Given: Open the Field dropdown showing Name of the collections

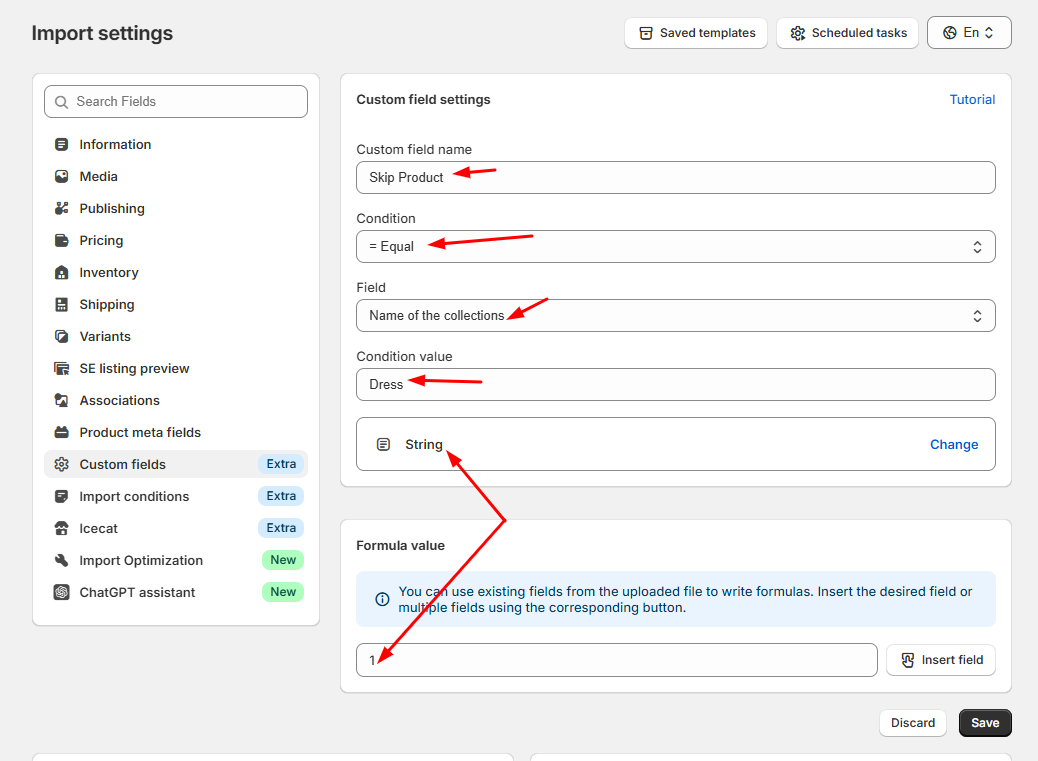Looking at the screenshot, I should point(676,316).
